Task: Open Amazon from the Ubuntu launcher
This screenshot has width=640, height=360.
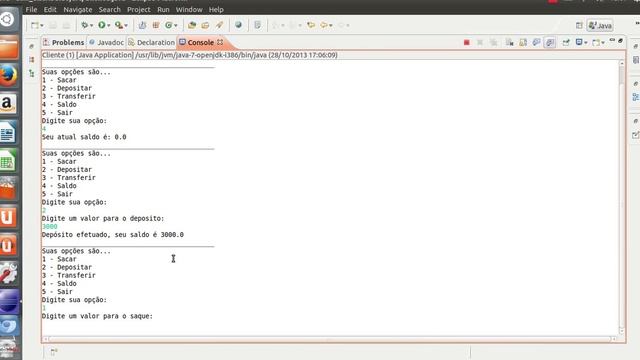Action: [8, 104]
